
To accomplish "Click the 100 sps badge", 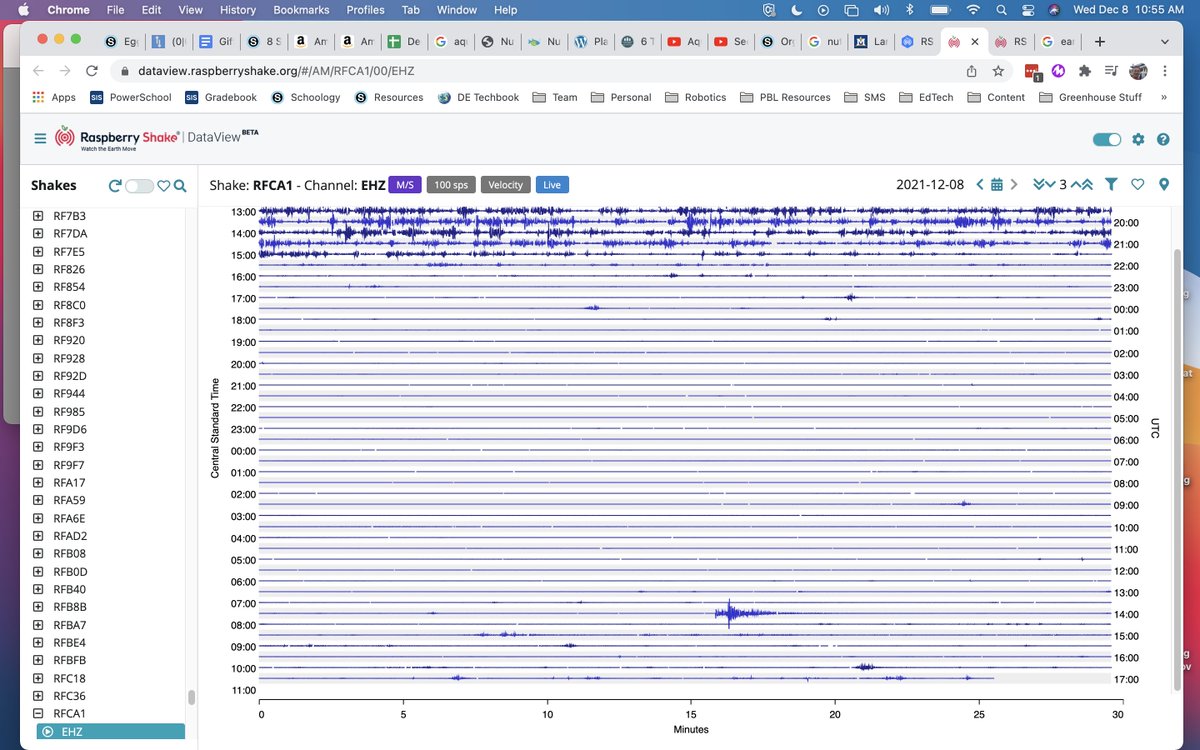I will coord(451,185).
